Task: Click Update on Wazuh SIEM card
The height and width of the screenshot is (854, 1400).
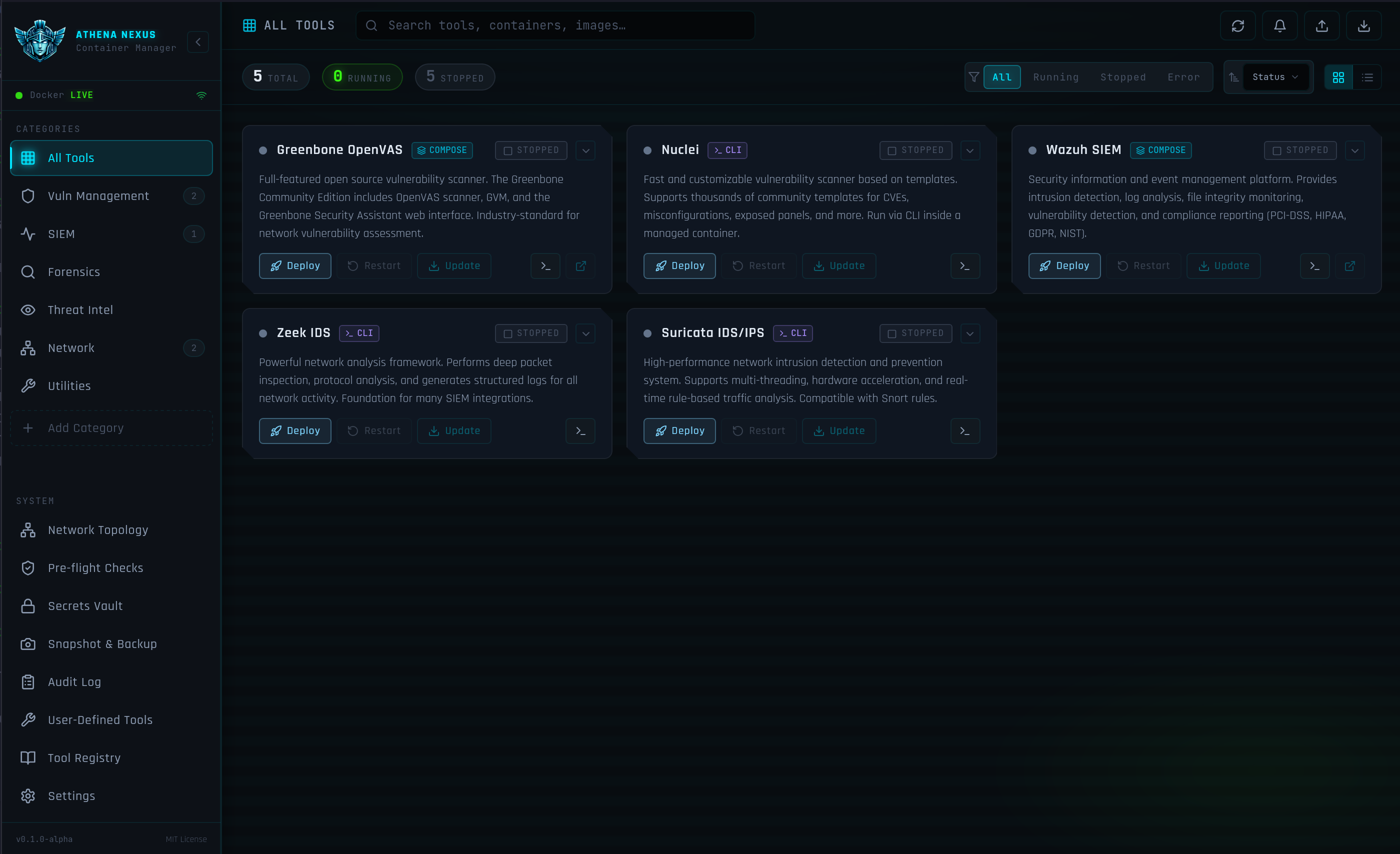Action: click(x=1223, y=266)
